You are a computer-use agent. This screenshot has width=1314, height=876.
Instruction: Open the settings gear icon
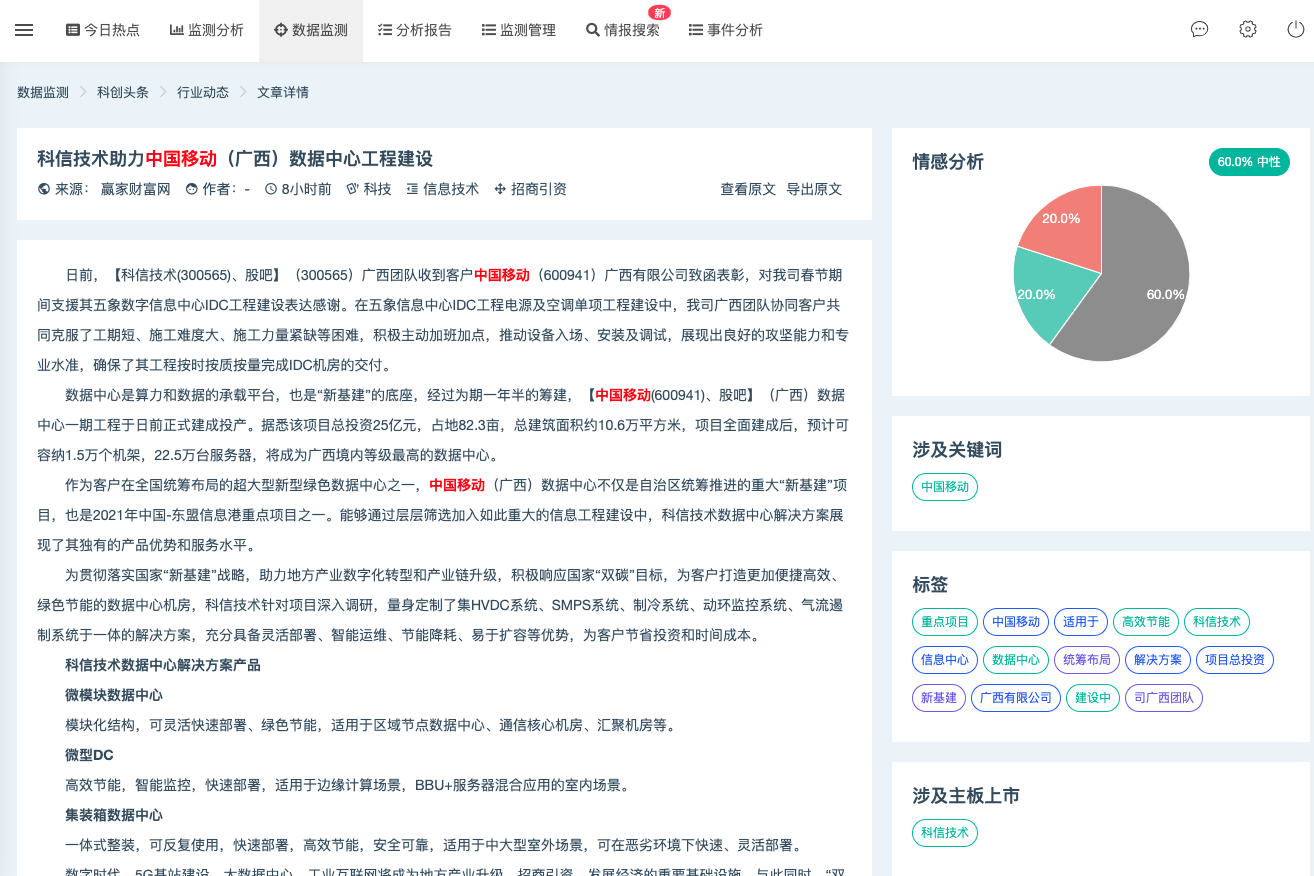point(1247,29)
